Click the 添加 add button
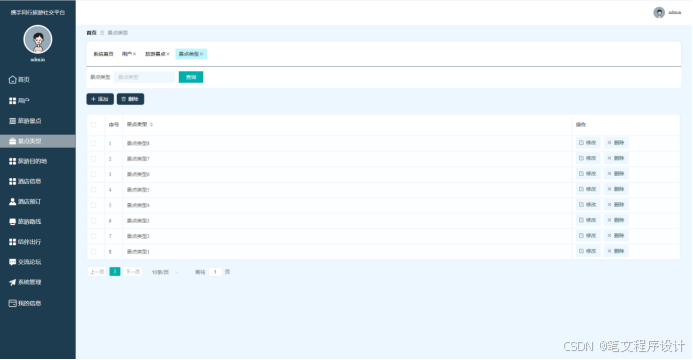Viewport: 693px width, 360px height. pos(100,99)
